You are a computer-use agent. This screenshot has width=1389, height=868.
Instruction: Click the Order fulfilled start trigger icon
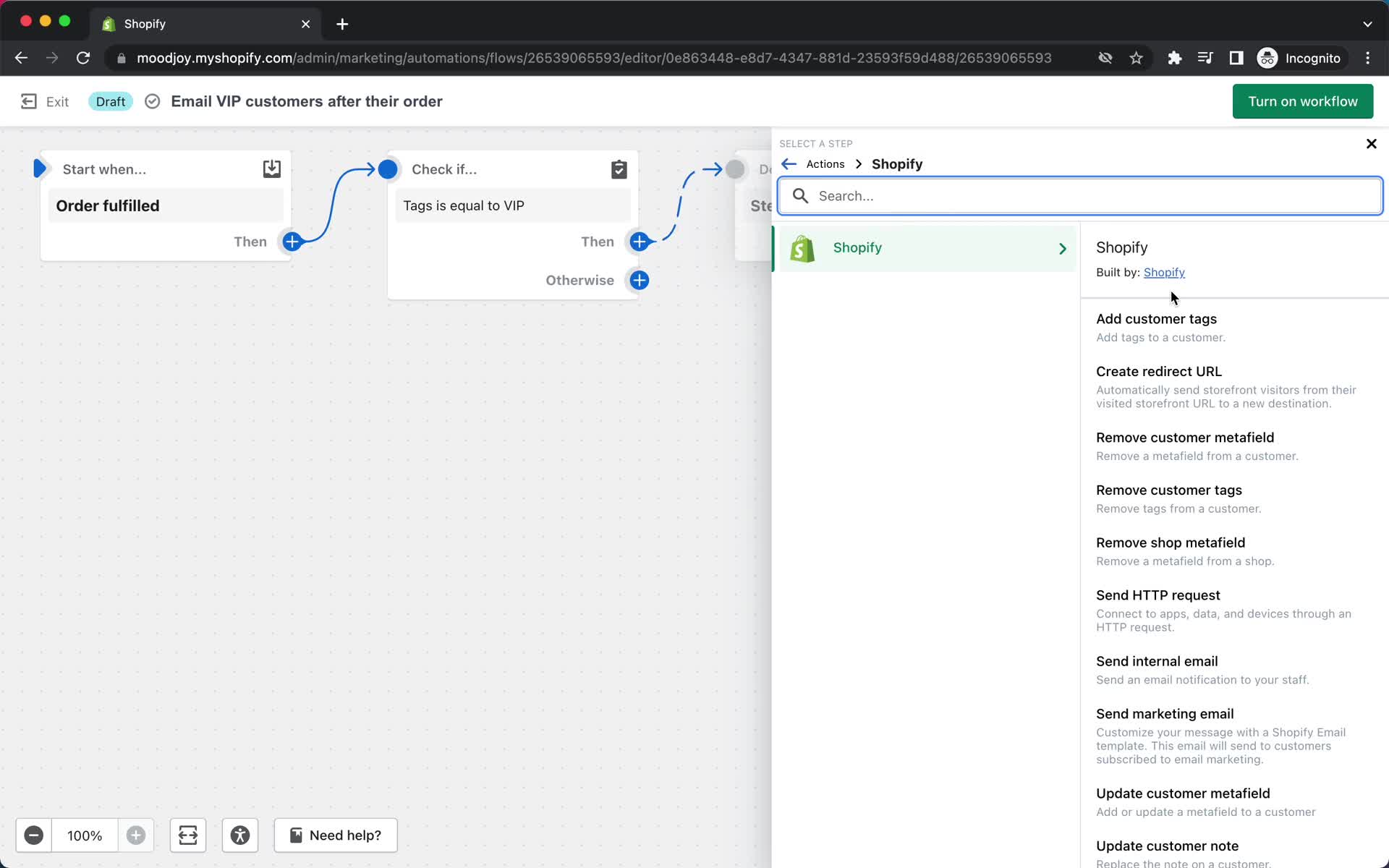(40, 168)
